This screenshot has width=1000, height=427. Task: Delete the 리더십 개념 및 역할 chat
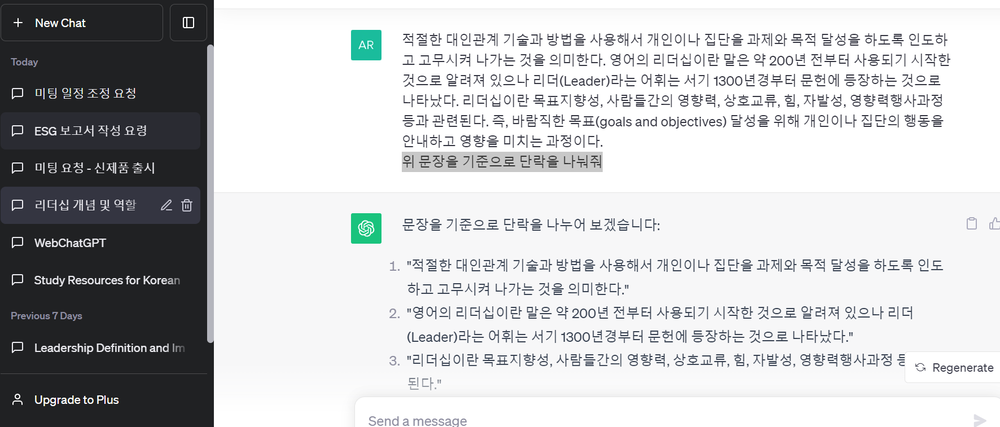coord(187,205)
